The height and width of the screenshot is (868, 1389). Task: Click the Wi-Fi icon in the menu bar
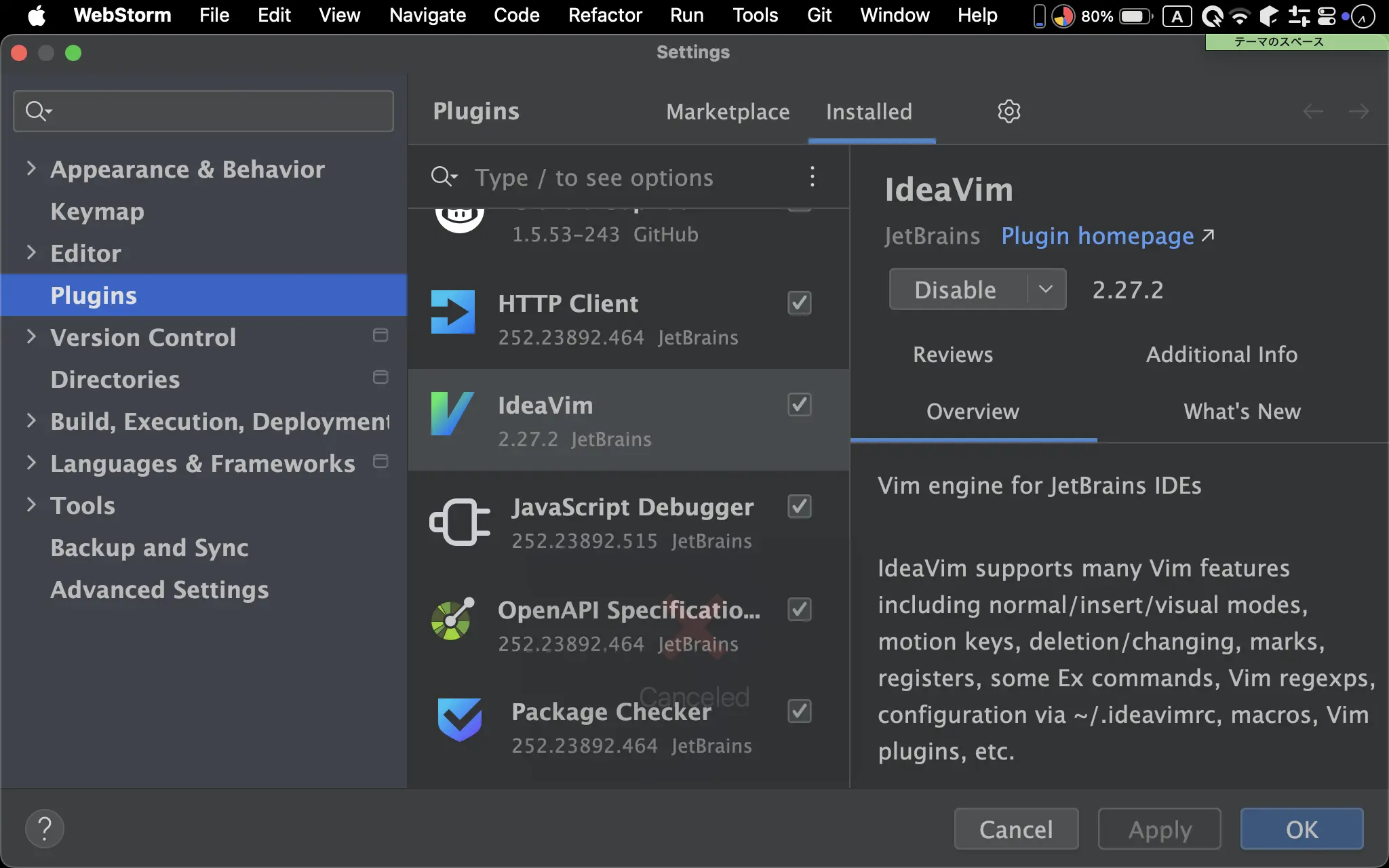(1240, 16)
